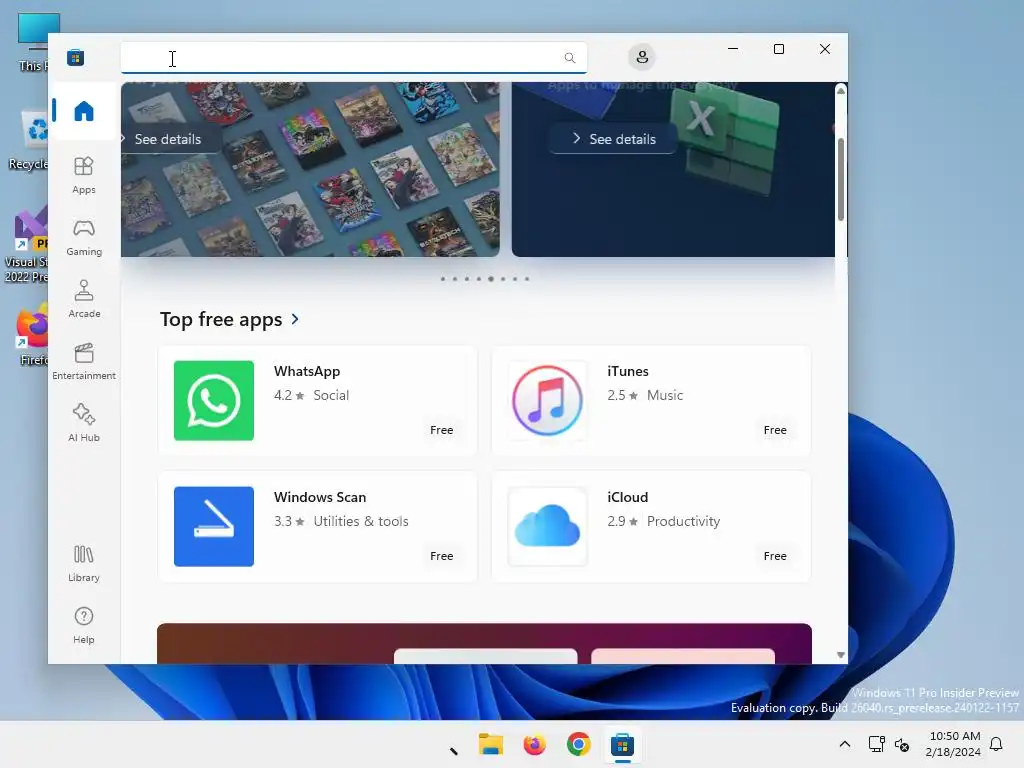The height and width of the screenshot is (768, 1024).
Task: Click the muted volume tray icon
Action: pos(902,744)
